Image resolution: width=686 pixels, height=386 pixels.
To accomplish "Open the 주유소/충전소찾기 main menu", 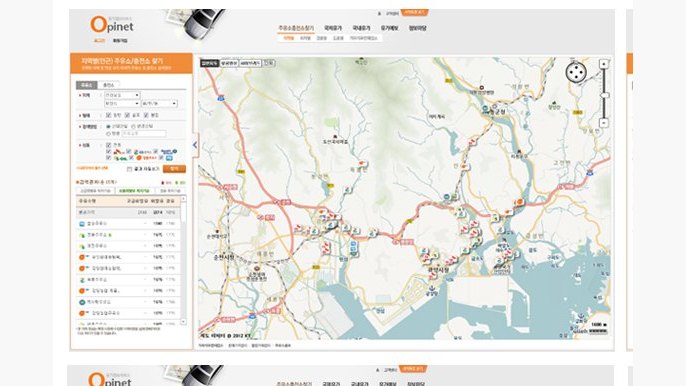I will pos(296,28).
